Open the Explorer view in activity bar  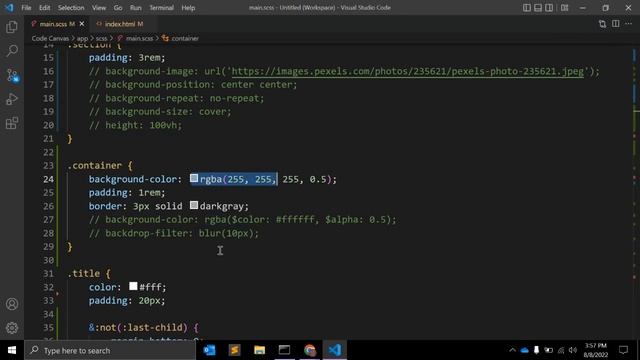point(12,27)
